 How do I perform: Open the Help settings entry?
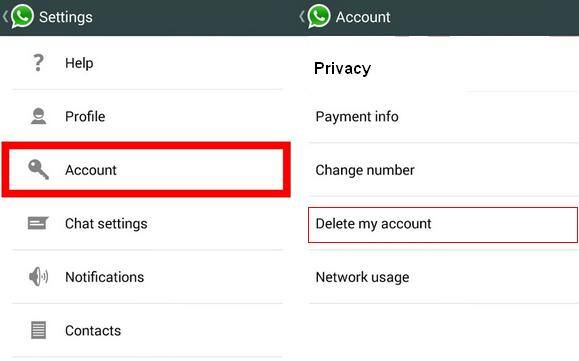147,63
